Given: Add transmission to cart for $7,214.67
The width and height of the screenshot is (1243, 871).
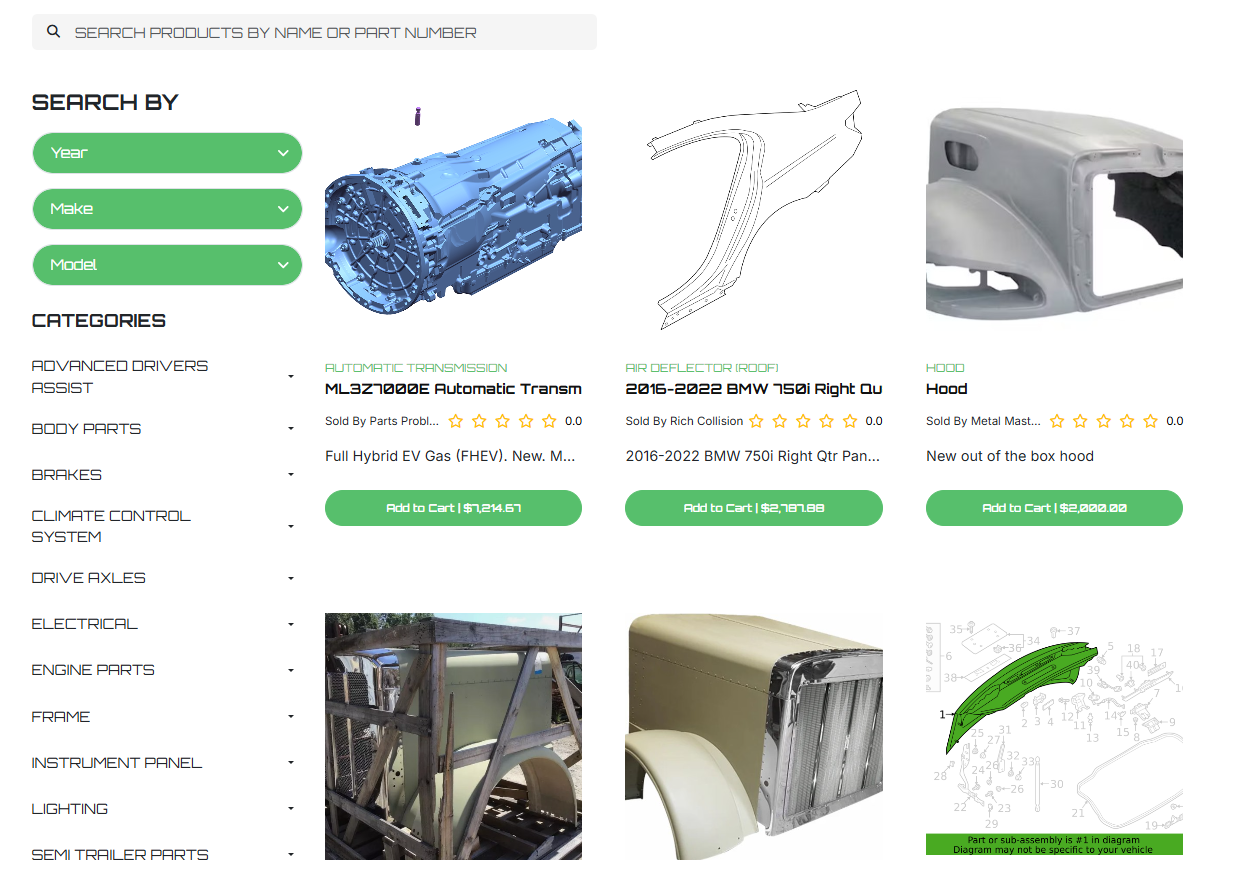Looking at the screenshot, I should [453, 508].
